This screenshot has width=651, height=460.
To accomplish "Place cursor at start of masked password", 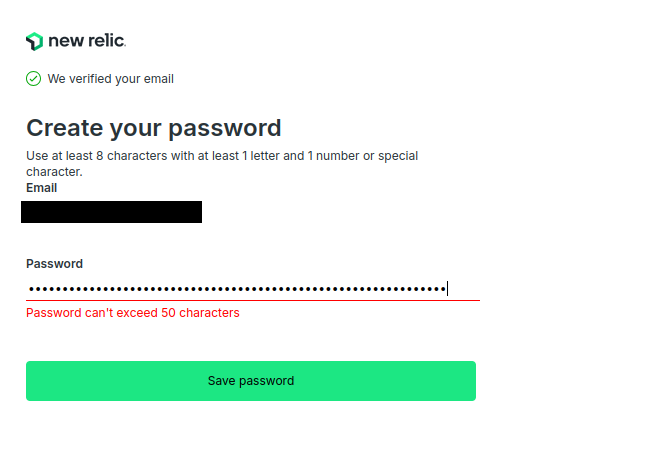I will point(29,289).
